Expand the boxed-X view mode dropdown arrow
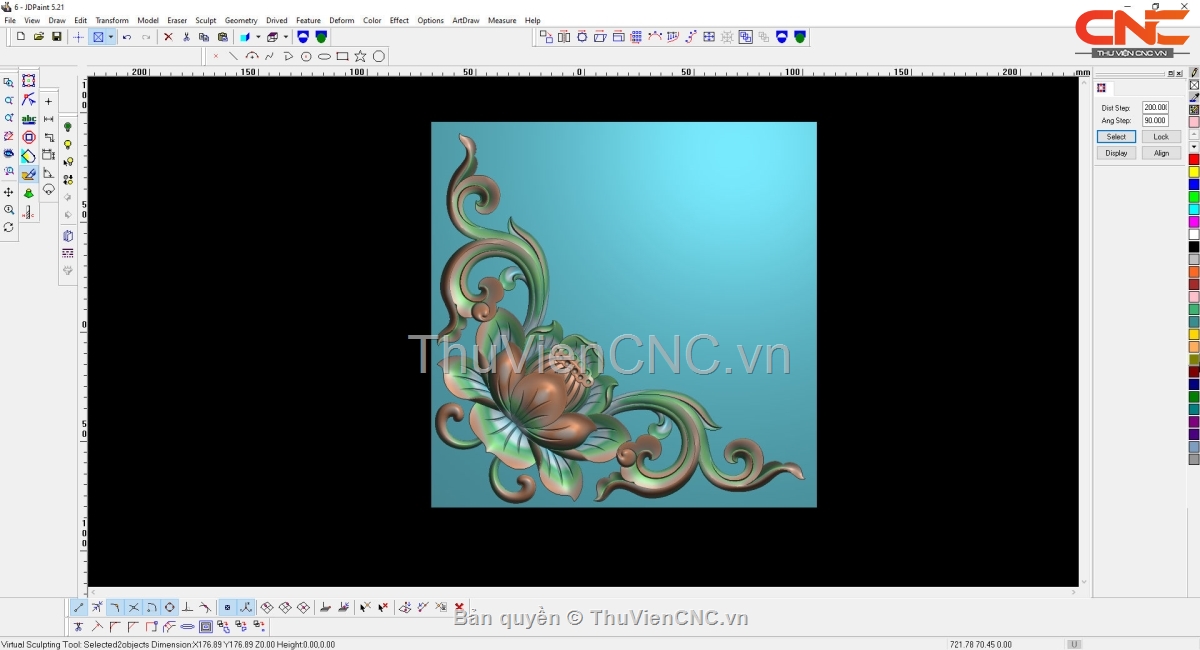Viewport: 1200px width, 650px height. click(x=111, y=37)
